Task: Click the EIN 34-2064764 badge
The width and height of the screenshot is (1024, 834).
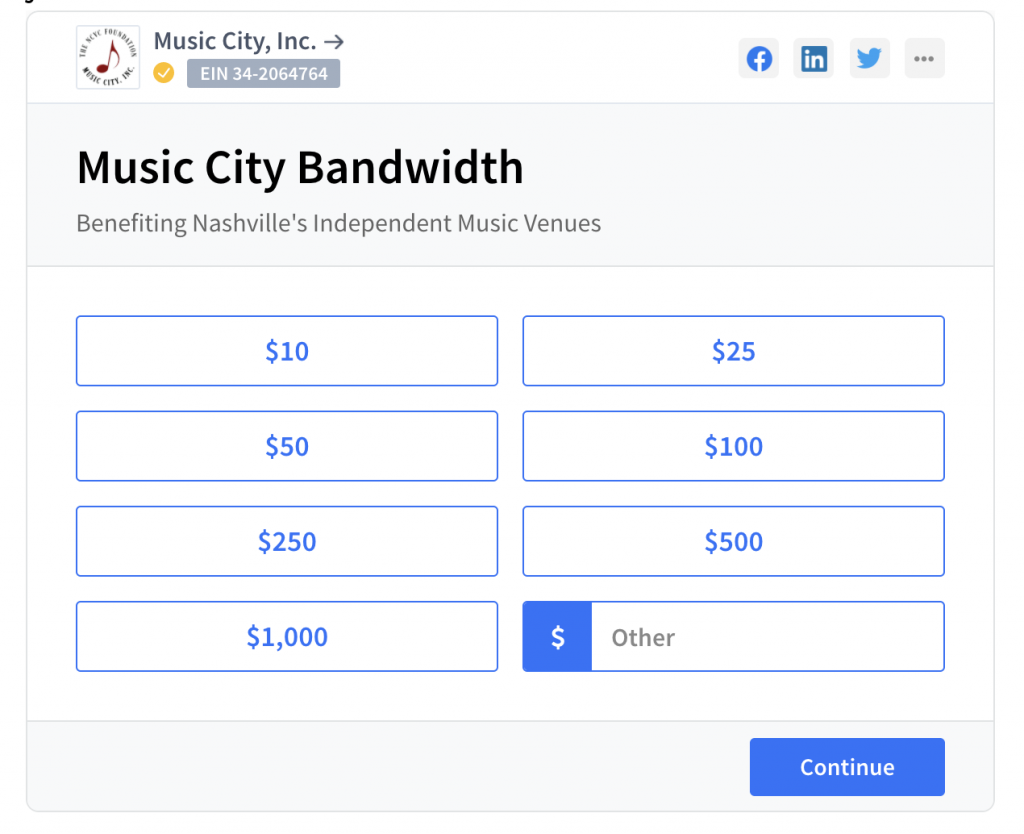Action: point(263,73)
